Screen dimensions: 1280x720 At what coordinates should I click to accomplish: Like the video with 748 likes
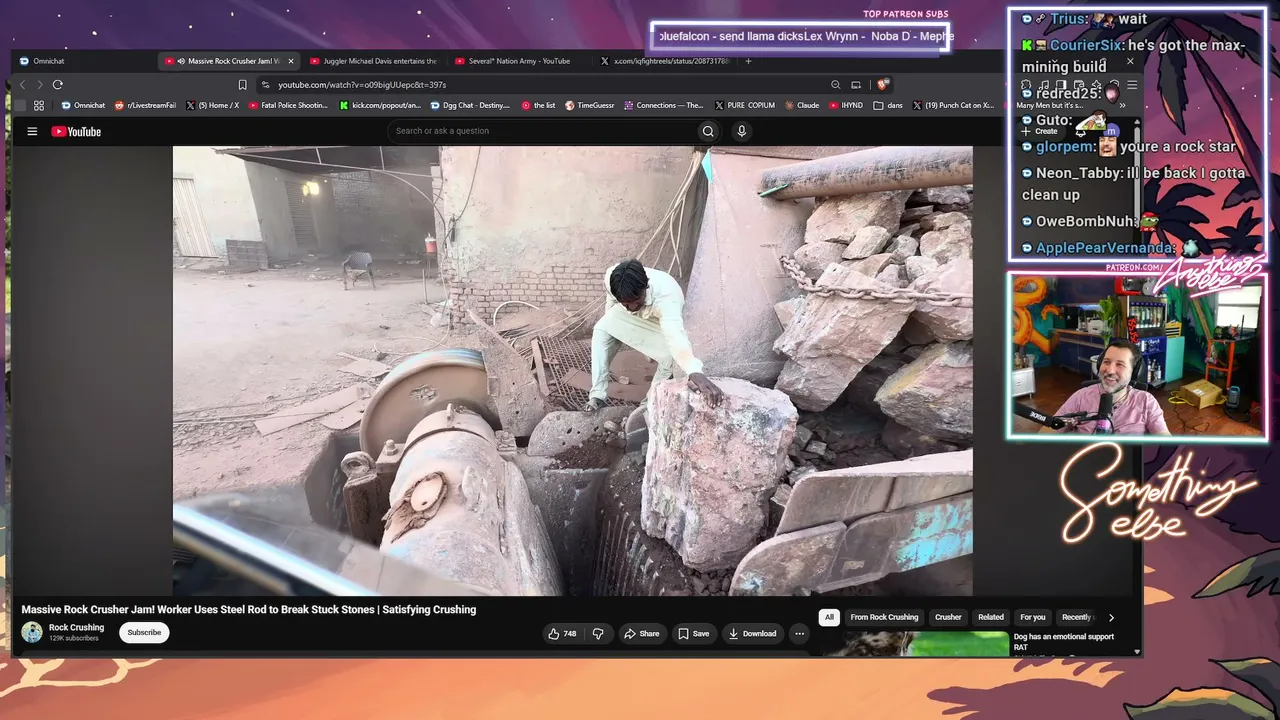(563, 634)
